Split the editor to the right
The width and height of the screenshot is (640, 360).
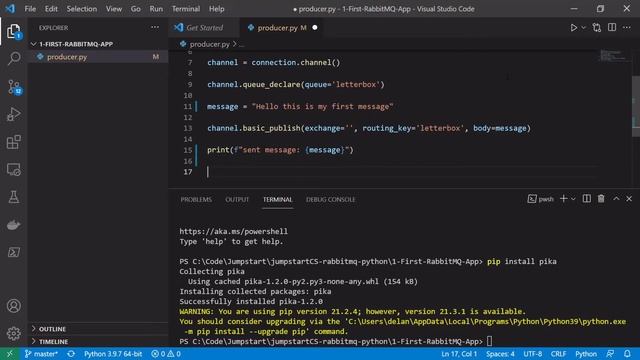point(612,28)
